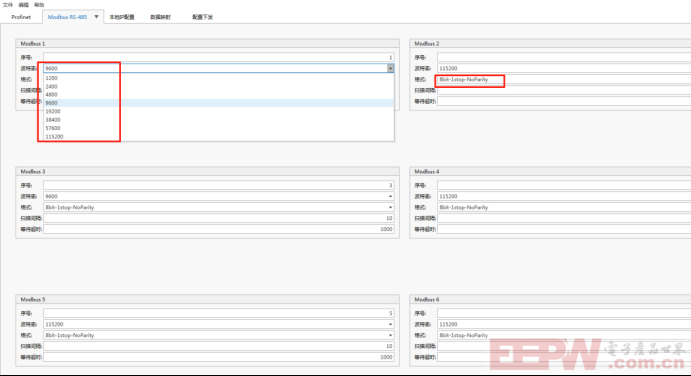This screenshot has width=691, height=376.
Task: Switch to the 本地IP配置 tab
Action: [122, 17]
